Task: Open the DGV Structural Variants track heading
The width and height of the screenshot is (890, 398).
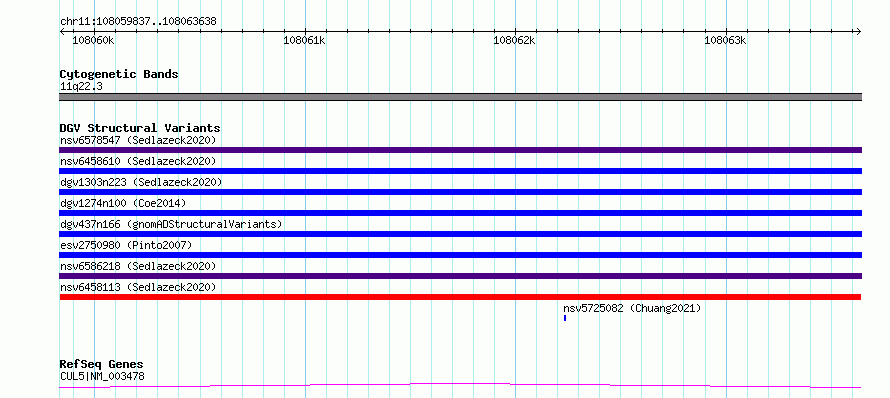Action: coord(140,128)
